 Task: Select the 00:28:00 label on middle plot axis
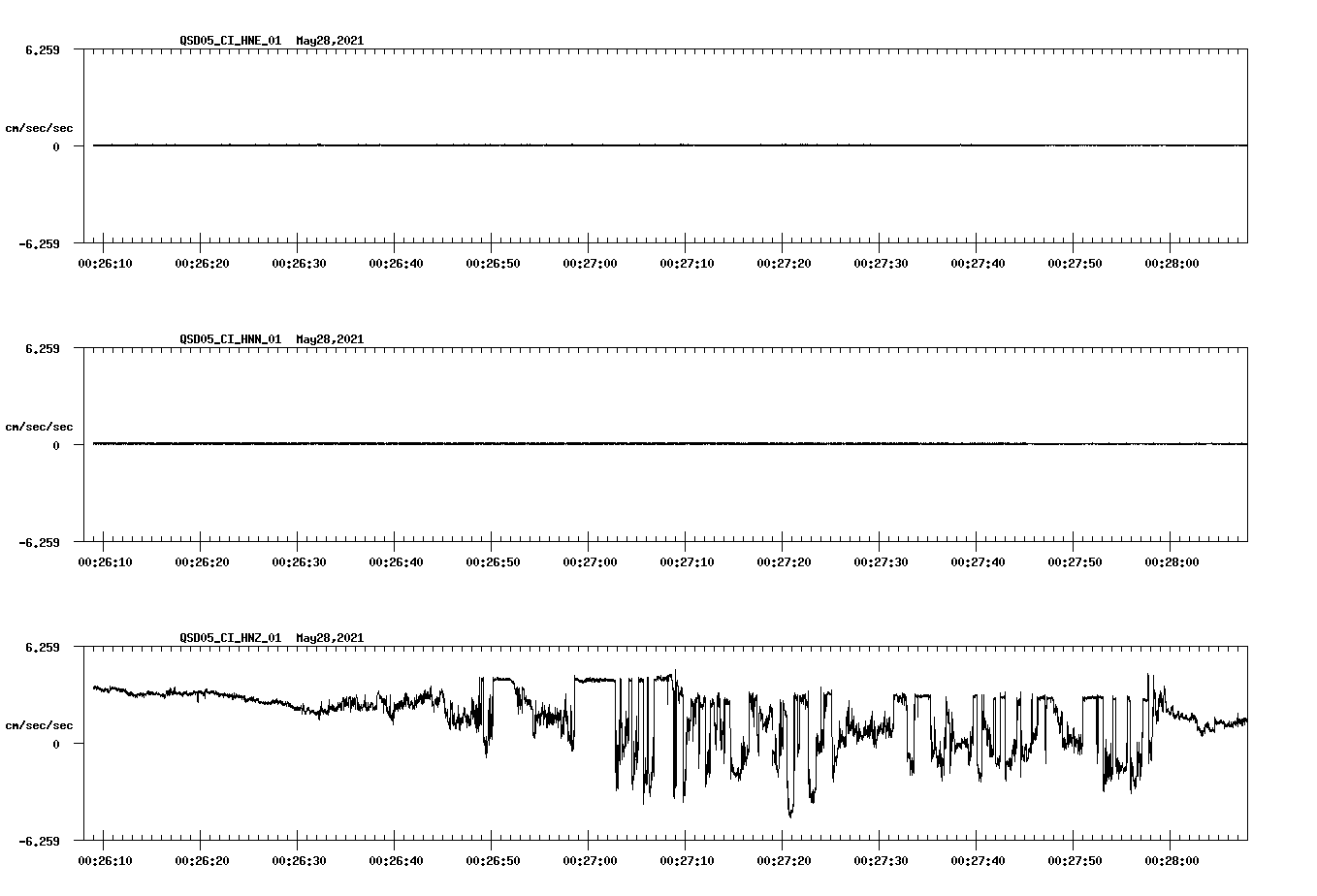click(x=1170, y=560)
